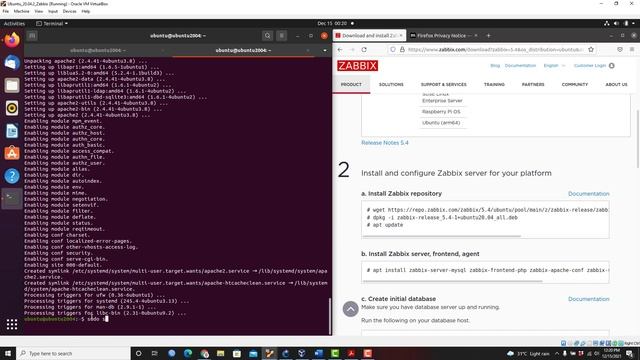Click the new-tab icon in terminal header
Viewport: 640px width, 360px height.
pyautogui.click(x=32, y=36)
